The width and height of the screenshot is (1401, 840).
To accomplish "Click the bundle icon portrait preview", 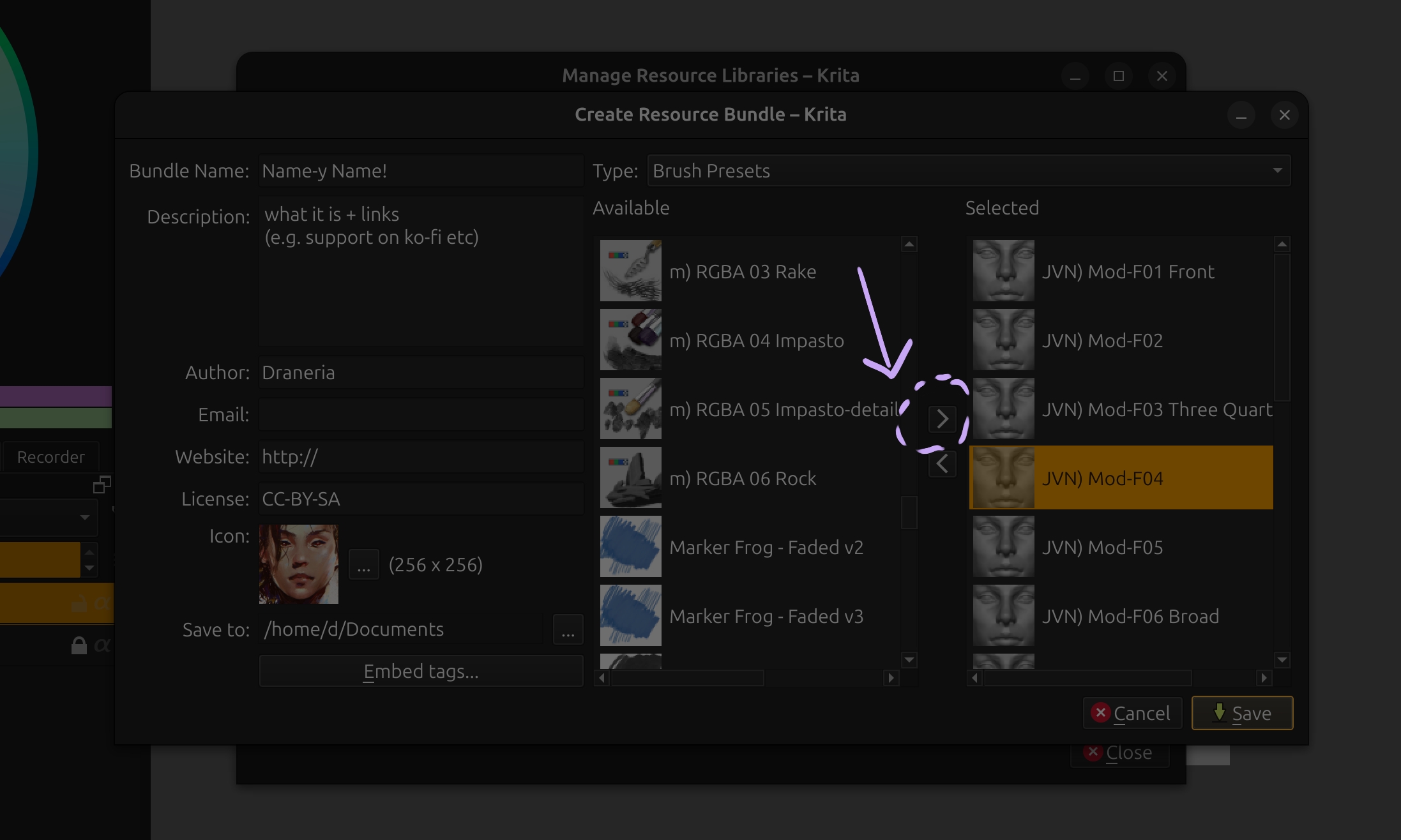I will (299, 564).
